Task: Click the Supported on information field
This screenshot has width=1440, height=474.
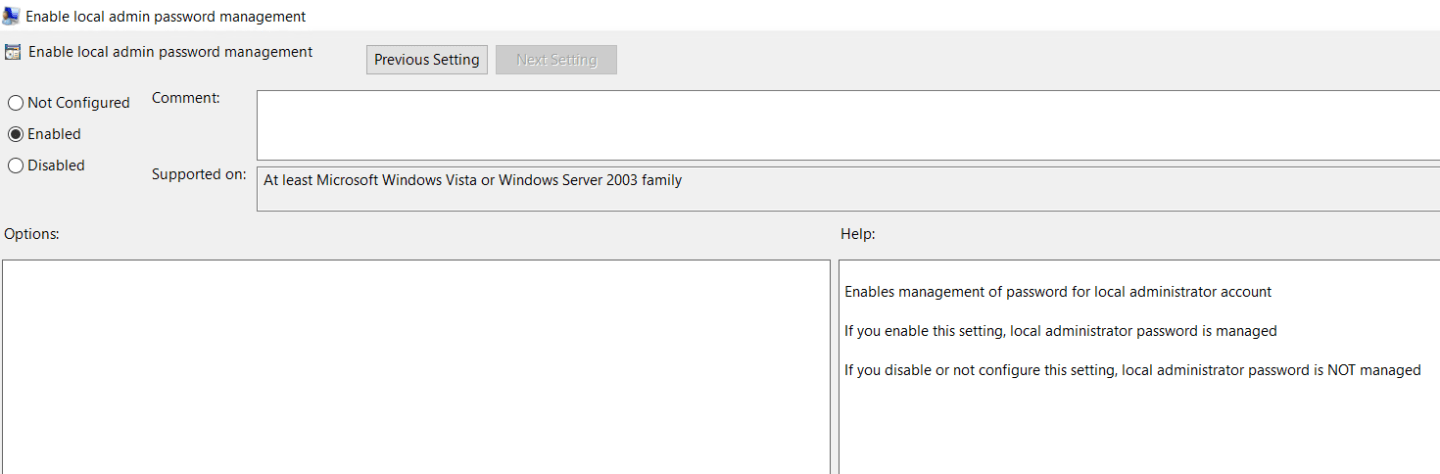Action: coord(846,189)
